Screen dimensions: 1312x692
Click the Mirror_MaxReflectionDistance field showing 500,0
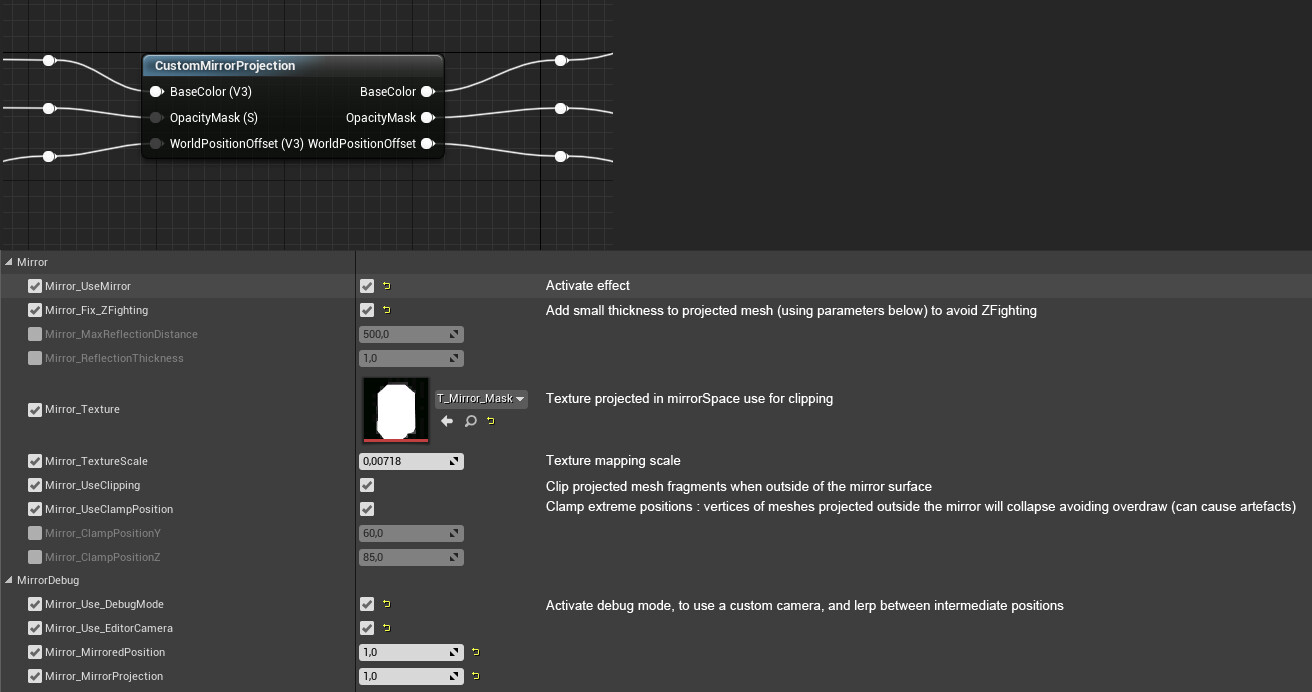411,334
